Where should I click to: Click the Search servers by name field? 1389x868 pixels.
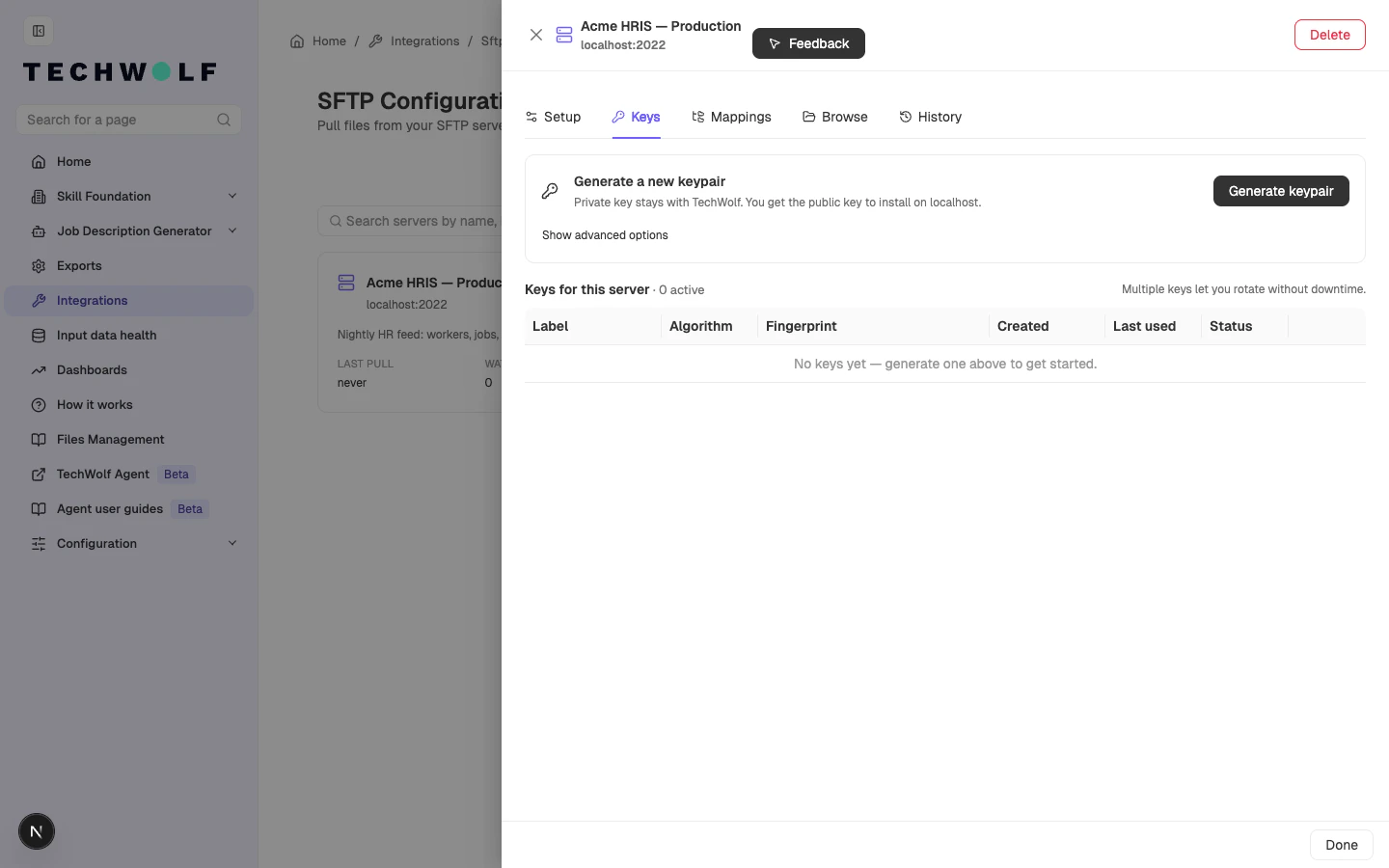coord(411,221)
